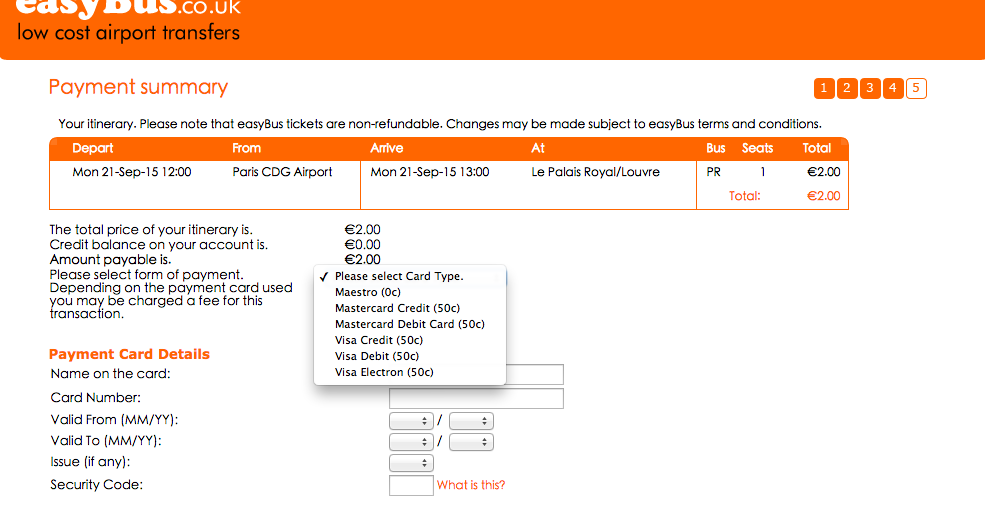Click 'Paris CDG Airport' departure cell
Viewport: 985px width, 511px height.
(282, 172)
